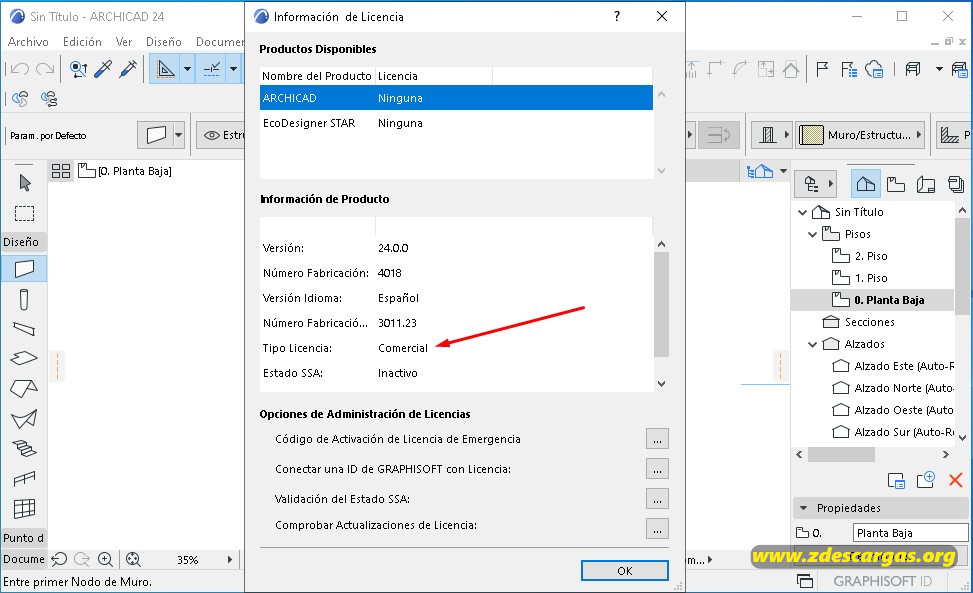Open the Ver menu
This screenshot has width=973, height=593.
pyautogui.click(x=123, y=42)
